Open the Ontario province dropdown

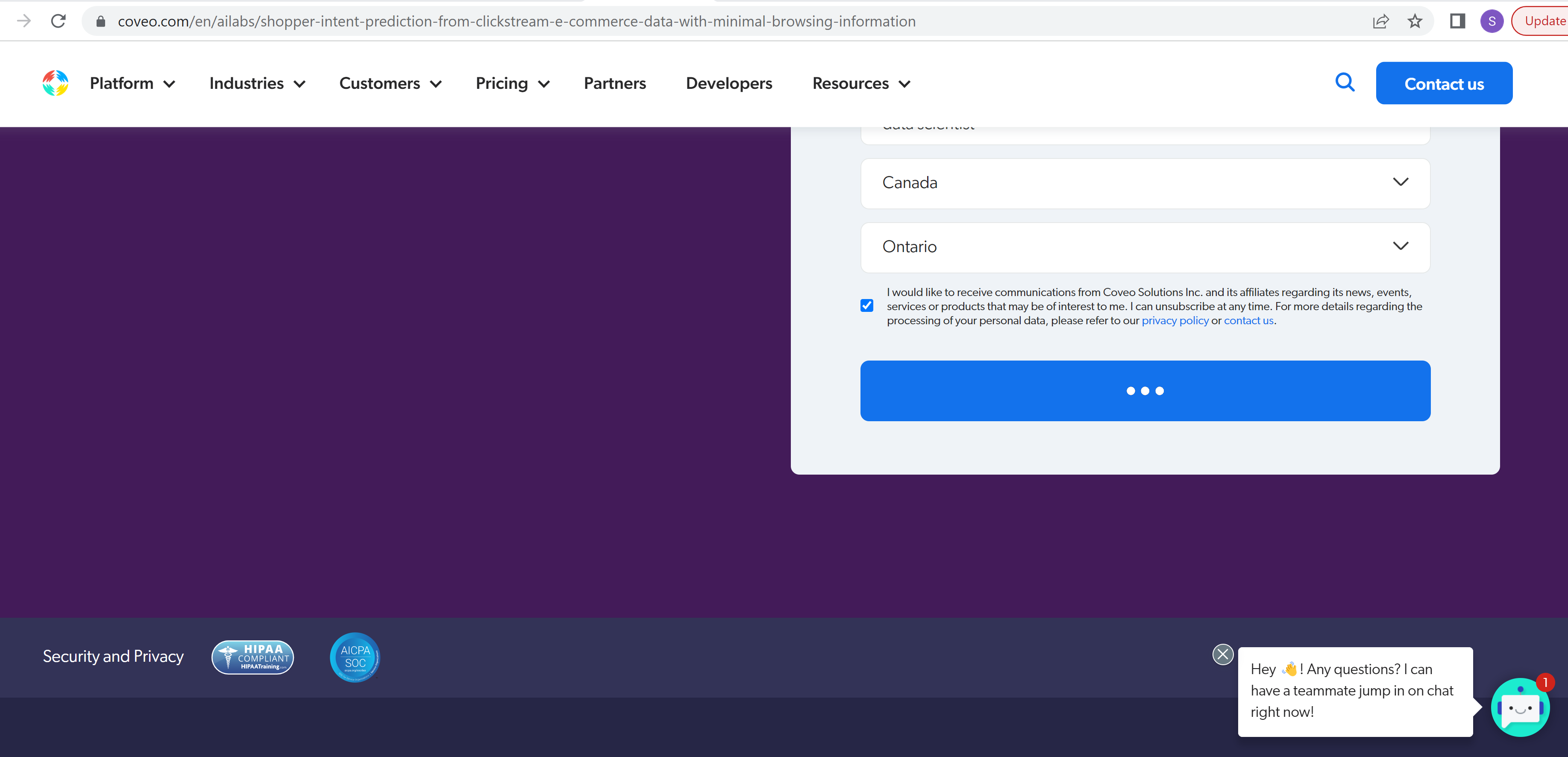[1144, 246]
